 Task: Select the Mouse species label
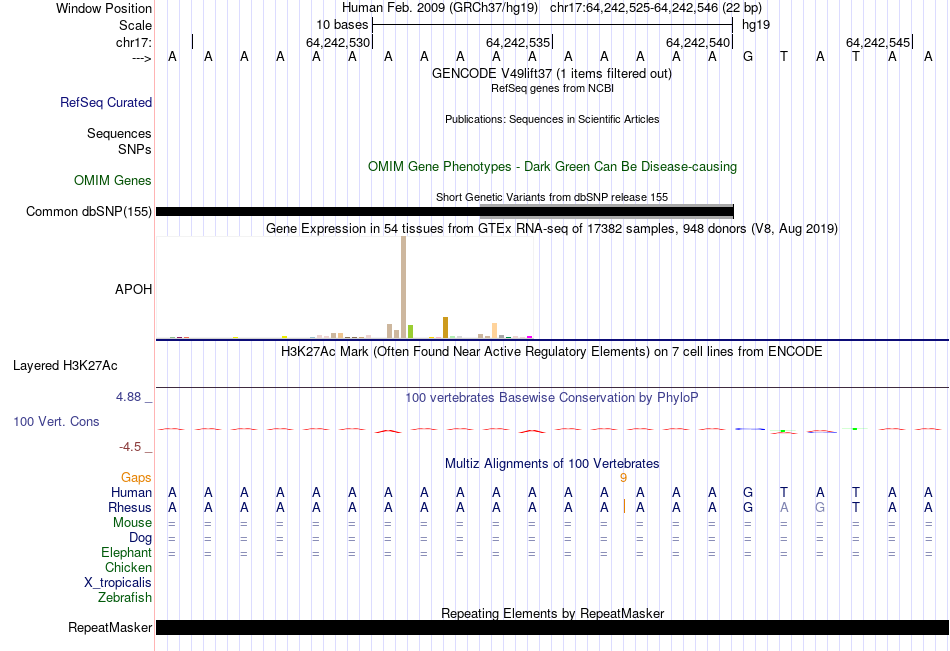pyautogui.click(x=132, y=522)
